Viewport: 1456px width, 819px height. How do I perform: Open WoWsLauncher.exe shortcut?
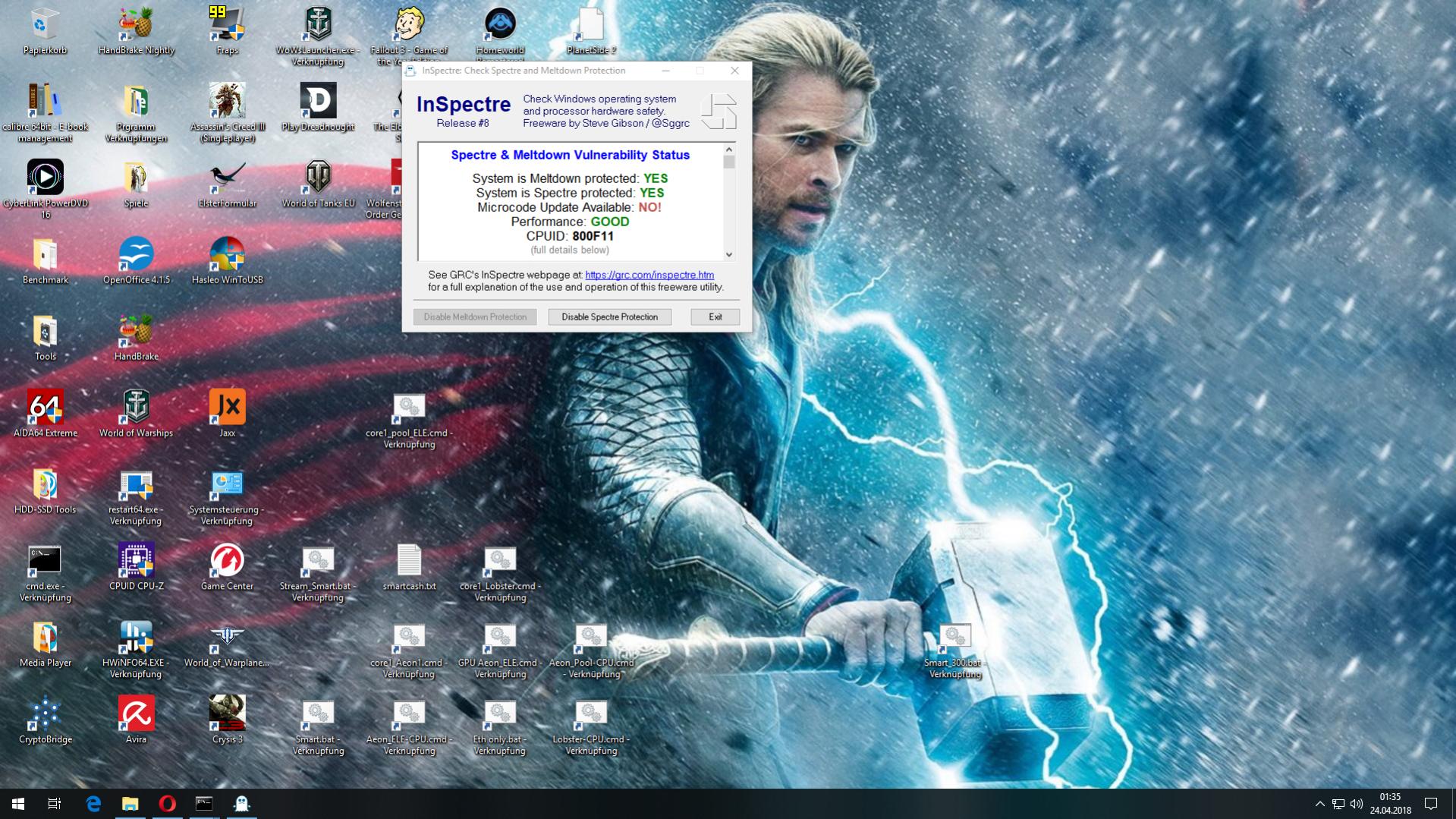[318, 36]
